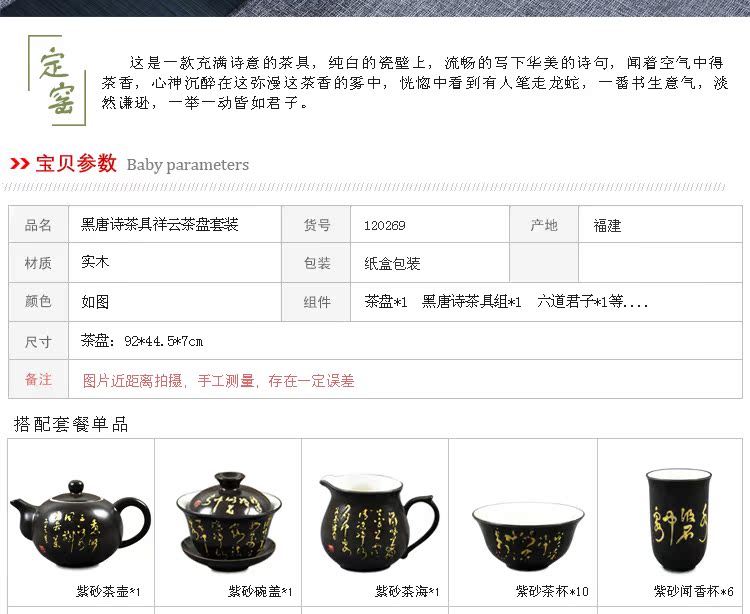Click the red remark text about measurement error
The height and width of the screenshot is (614, 750).
point(219,381)
